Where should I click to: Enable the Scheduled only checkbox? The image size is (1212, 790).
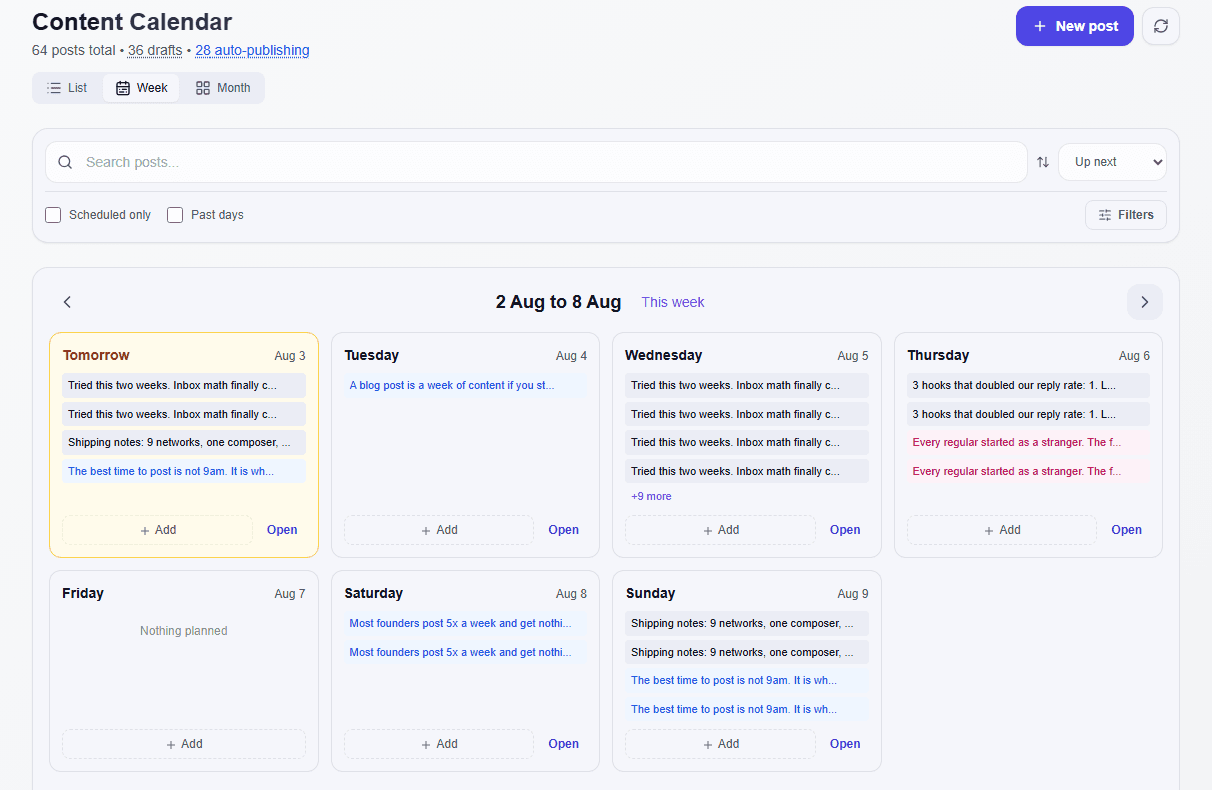point(53,215)
